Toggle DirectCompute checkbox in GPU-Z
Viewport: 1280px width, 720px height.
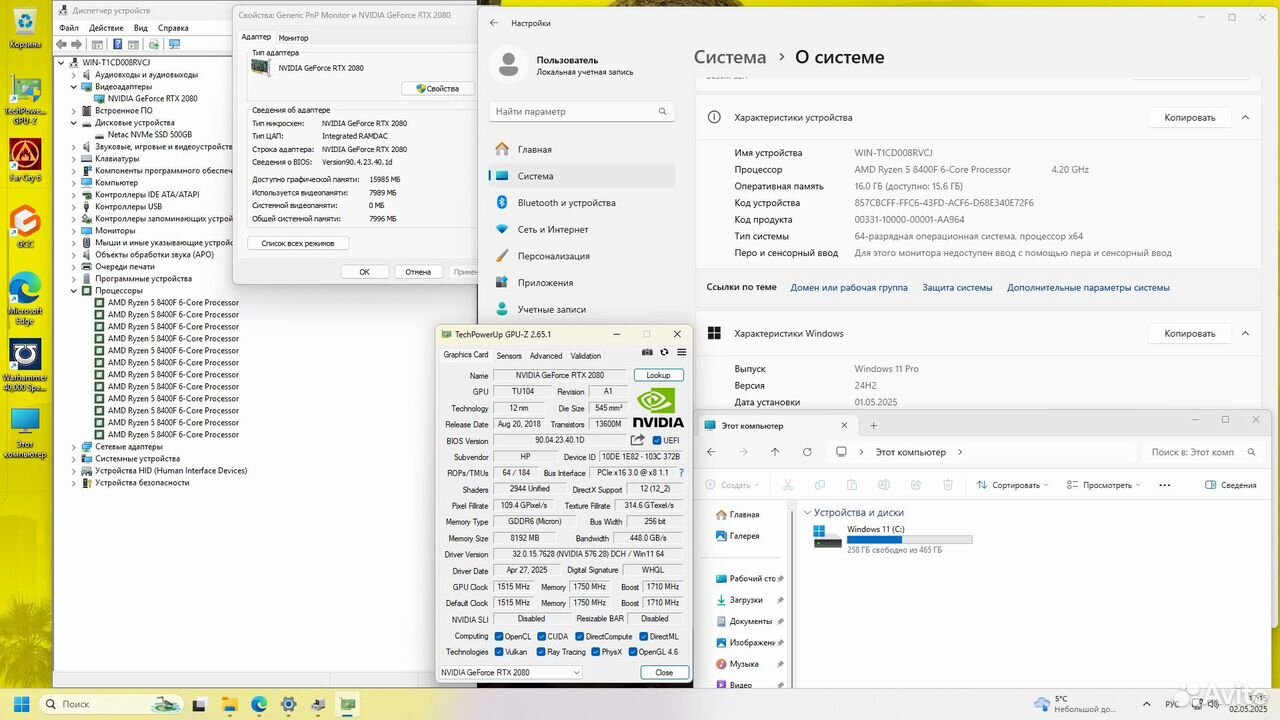pyautogui.click(x=579, y=636)
